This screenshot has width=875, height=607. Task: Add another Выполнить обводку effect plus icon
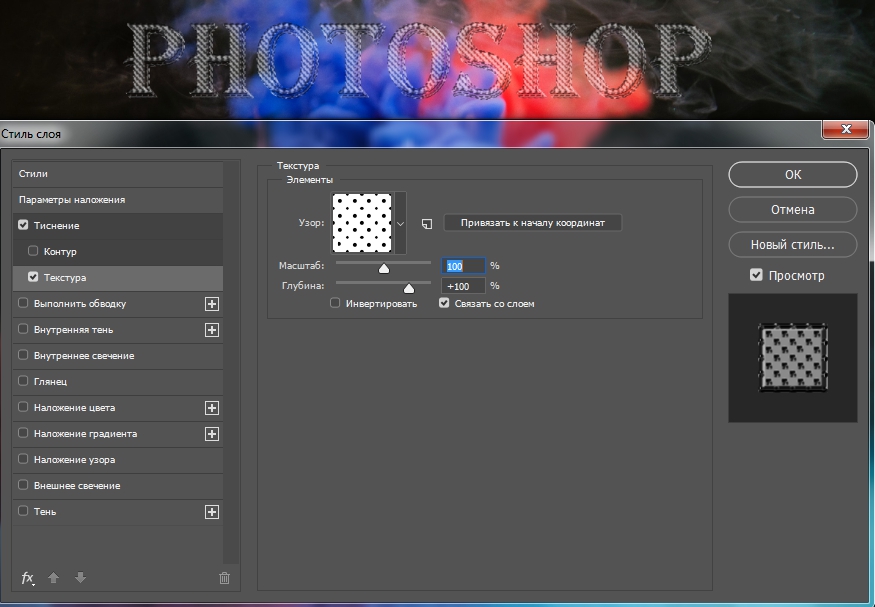tap(211, 304)
